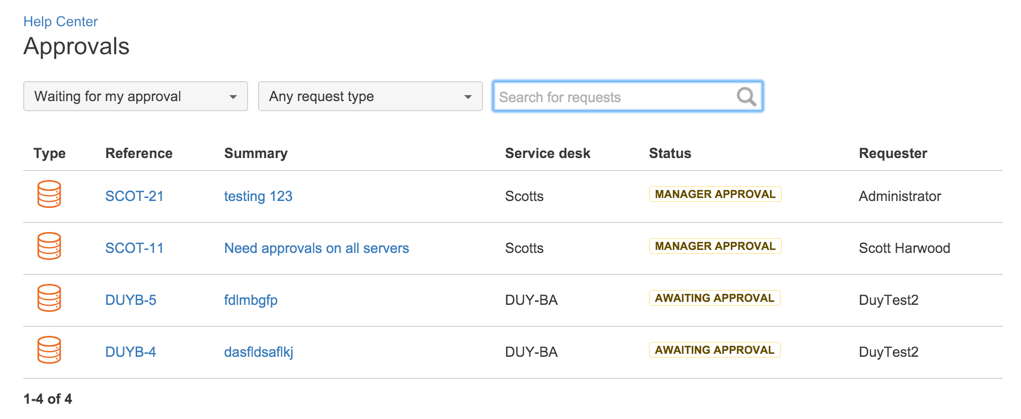
Task: Open reference DUYB-4
Action: pos(131,352)
